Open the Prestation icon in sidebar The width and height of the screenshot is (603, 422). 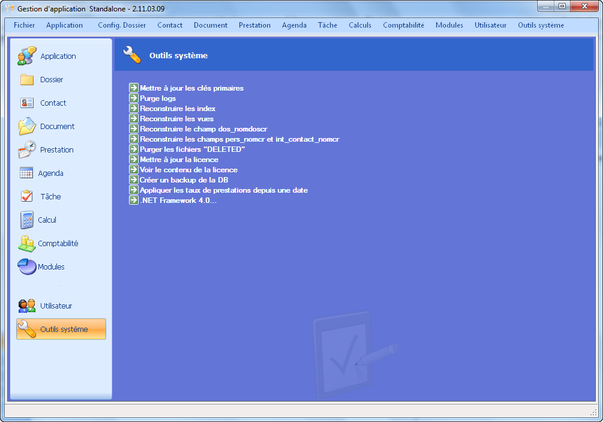coord(27,150)
